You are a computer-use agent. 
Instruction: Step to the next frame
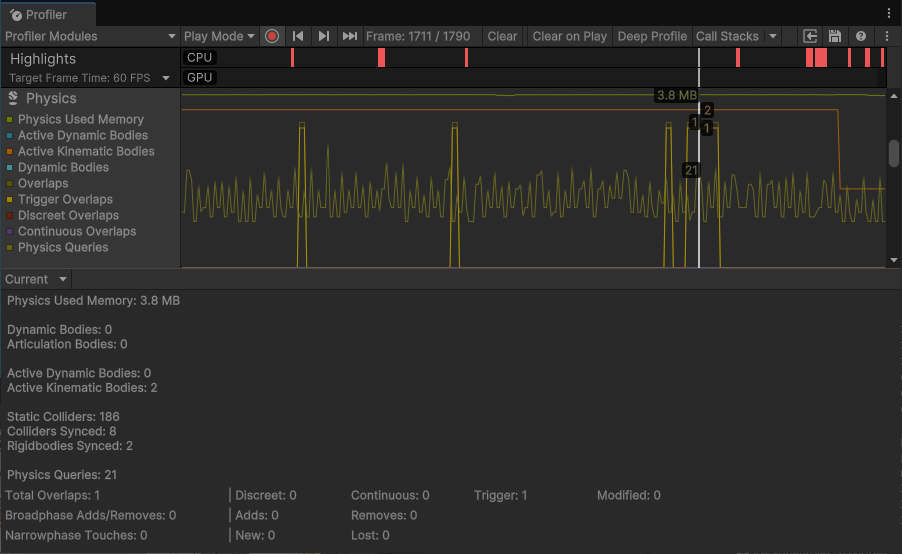[324, 36]
